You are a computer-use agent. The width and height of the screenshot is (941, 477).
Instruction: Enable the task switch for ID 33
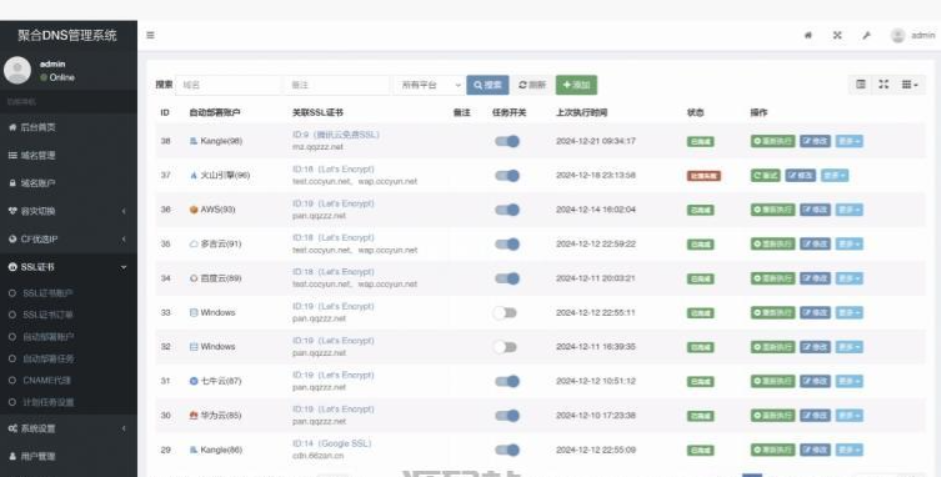pyautogui.click(x=505, y=313)
